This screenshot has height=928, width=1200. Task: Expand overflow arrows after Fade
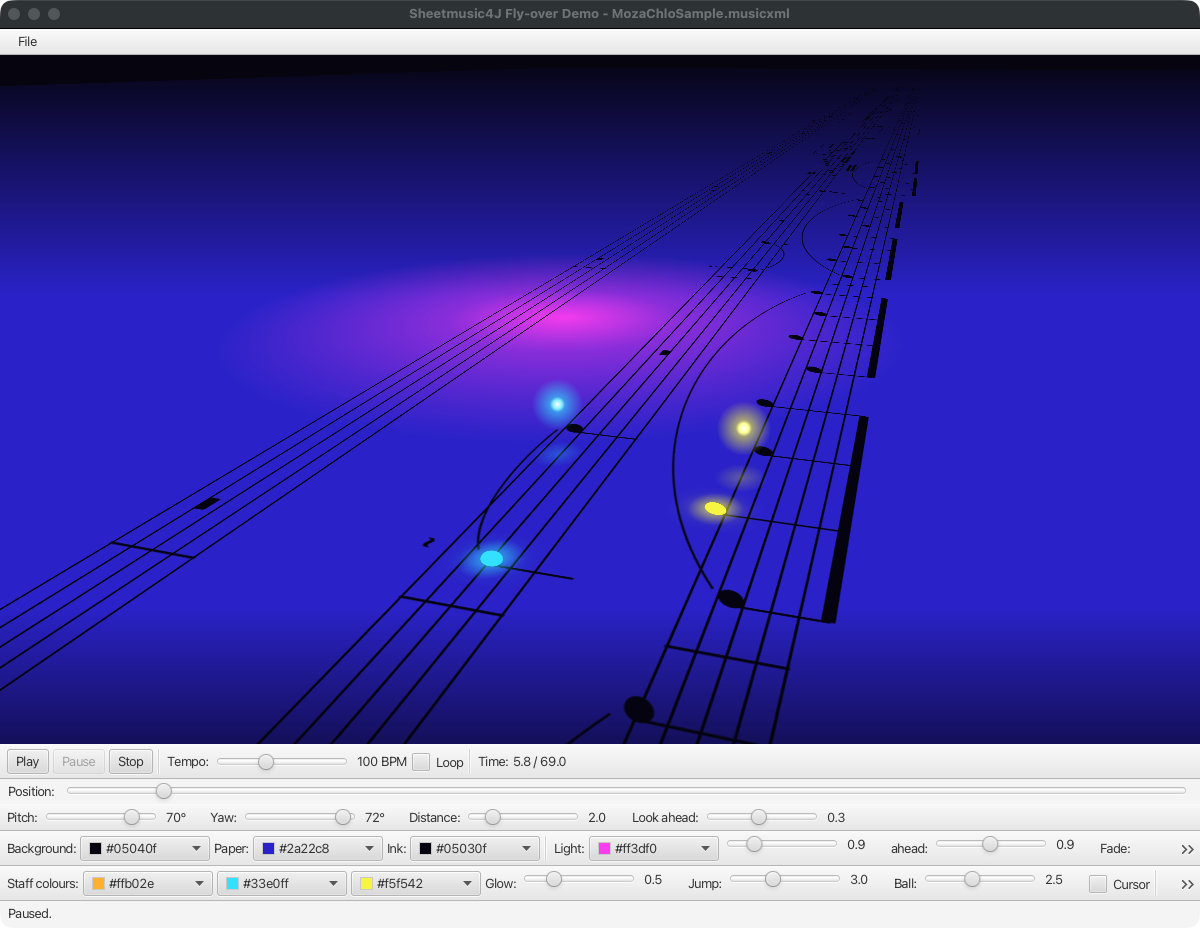pos(1187,849)
